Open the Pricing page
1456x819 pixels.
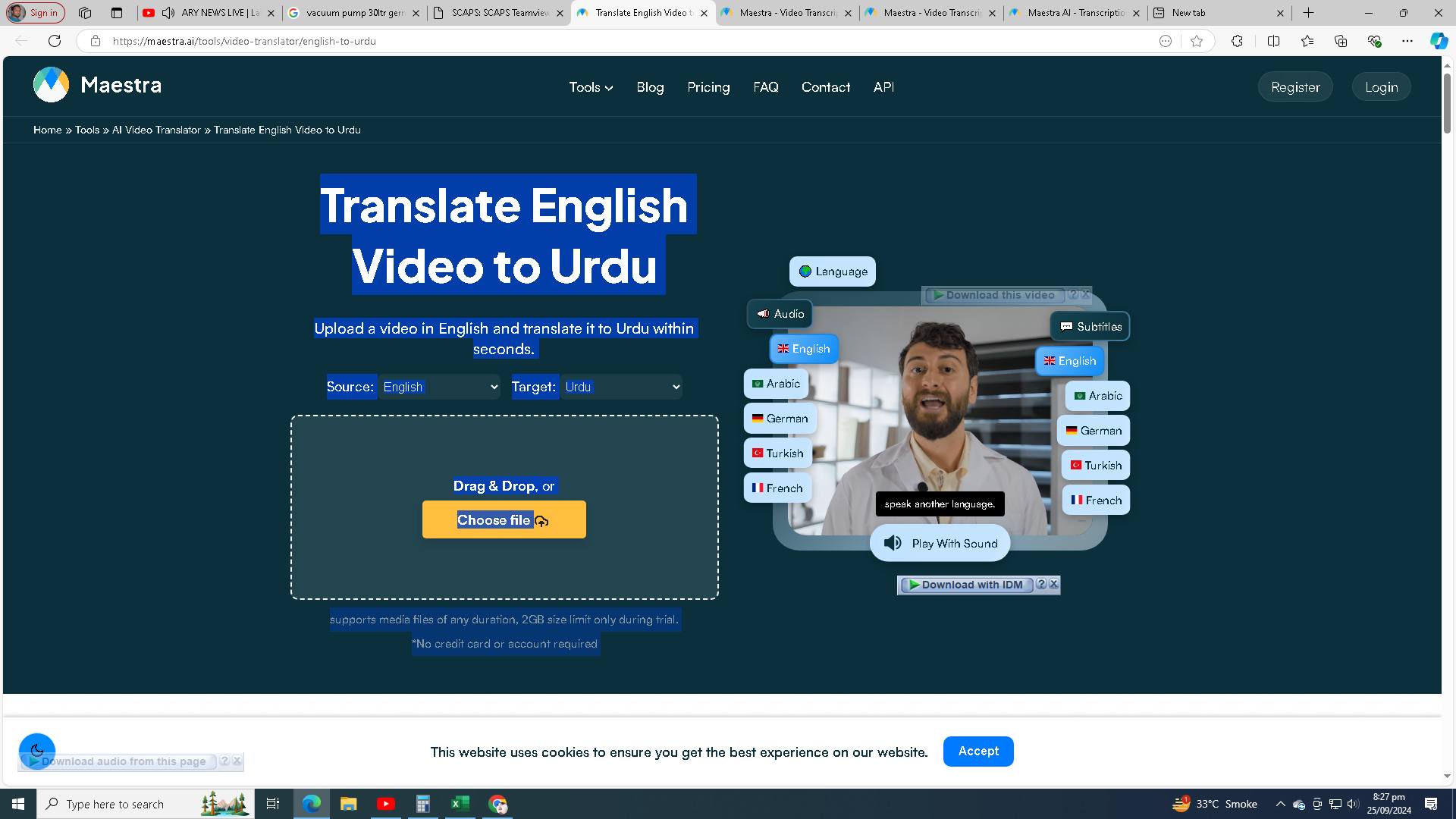[708, 87]
